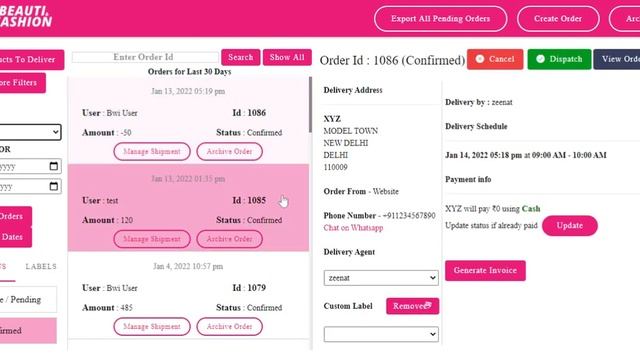Expand Delivery Agent dropdown showing zeenat
Image resolution: width=640 pixels, height=360 pixels.
[381, 278]
